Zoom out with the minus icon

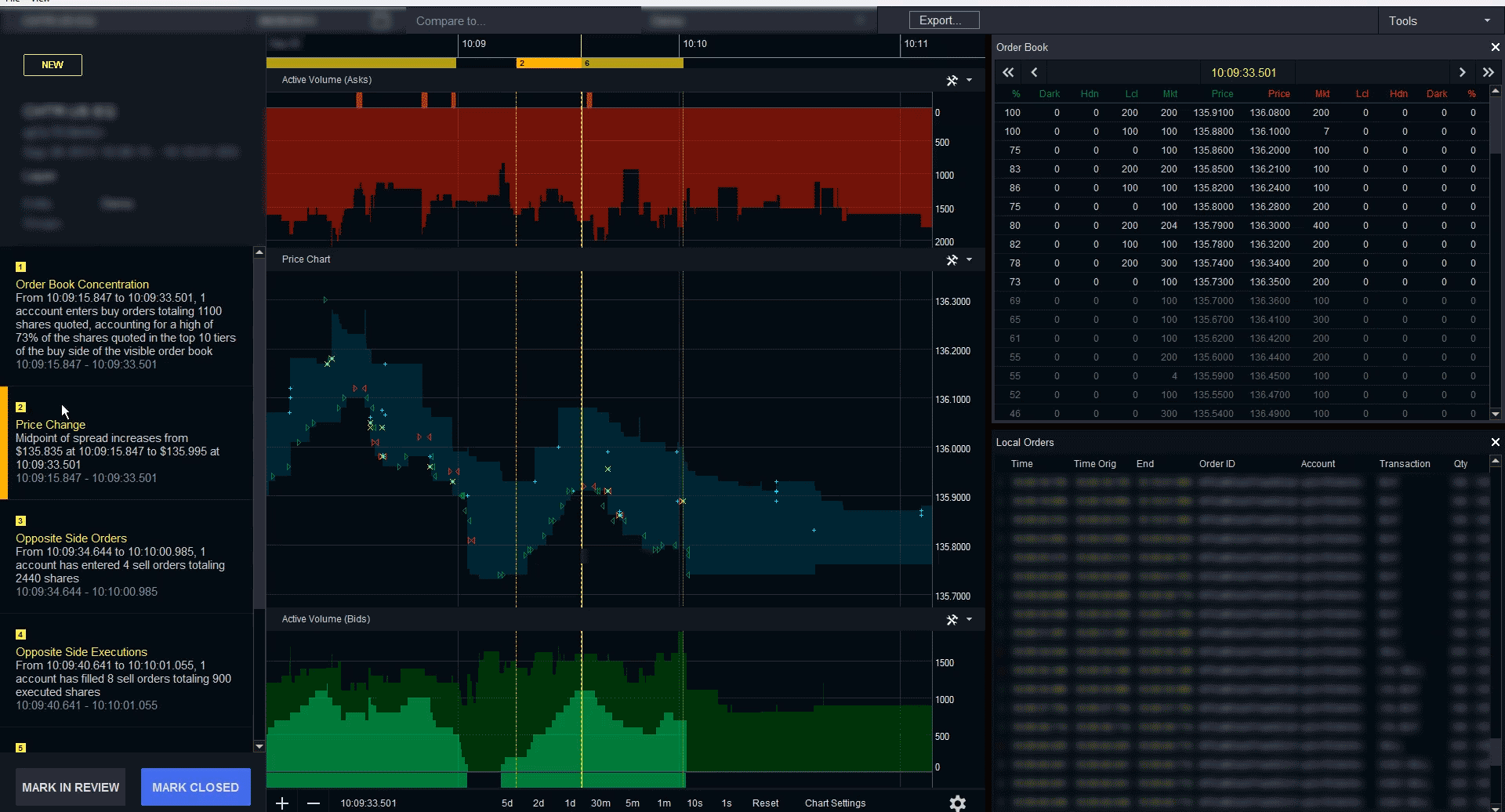tap(314, 803)
